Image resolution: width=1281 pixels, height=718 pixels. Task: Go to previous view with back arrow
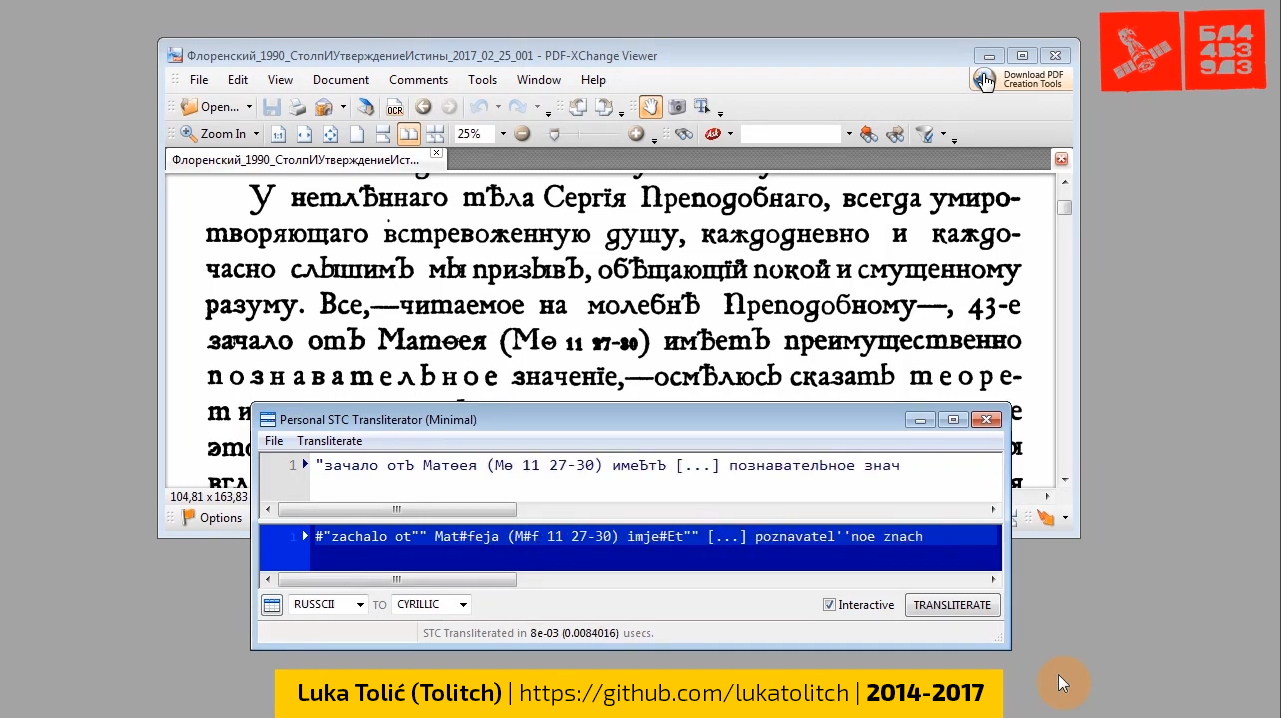click(423, 107)
